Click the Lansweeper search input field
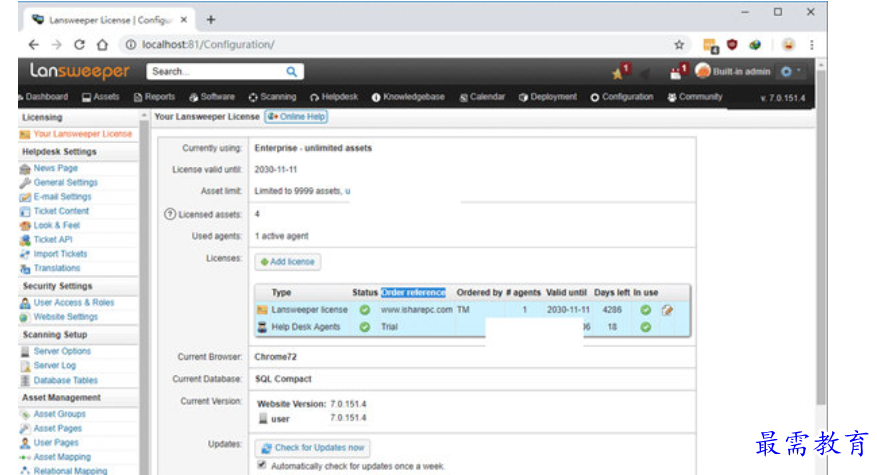The width and height of the screenshot is (877, 475). [x=215, y=72]
